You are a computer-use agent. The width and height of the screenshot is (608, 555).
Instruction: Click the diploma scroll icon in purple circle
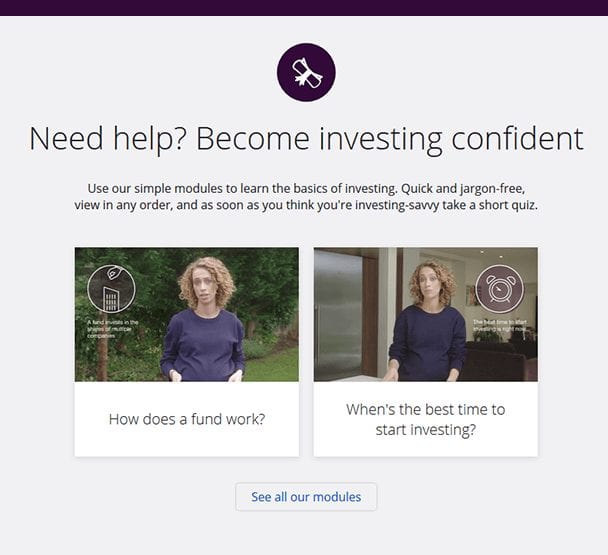(x=306, y=73)
